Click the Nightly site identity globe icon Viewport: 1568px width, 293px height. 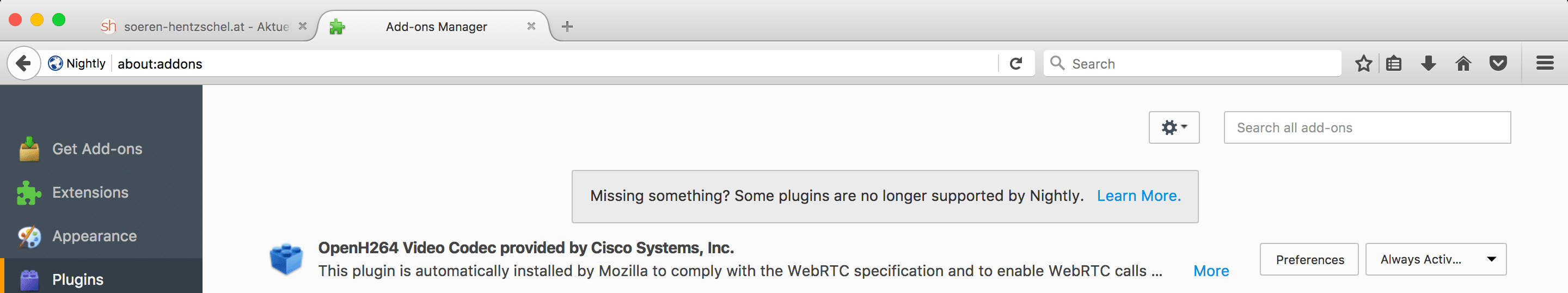[x=56, y=63]
